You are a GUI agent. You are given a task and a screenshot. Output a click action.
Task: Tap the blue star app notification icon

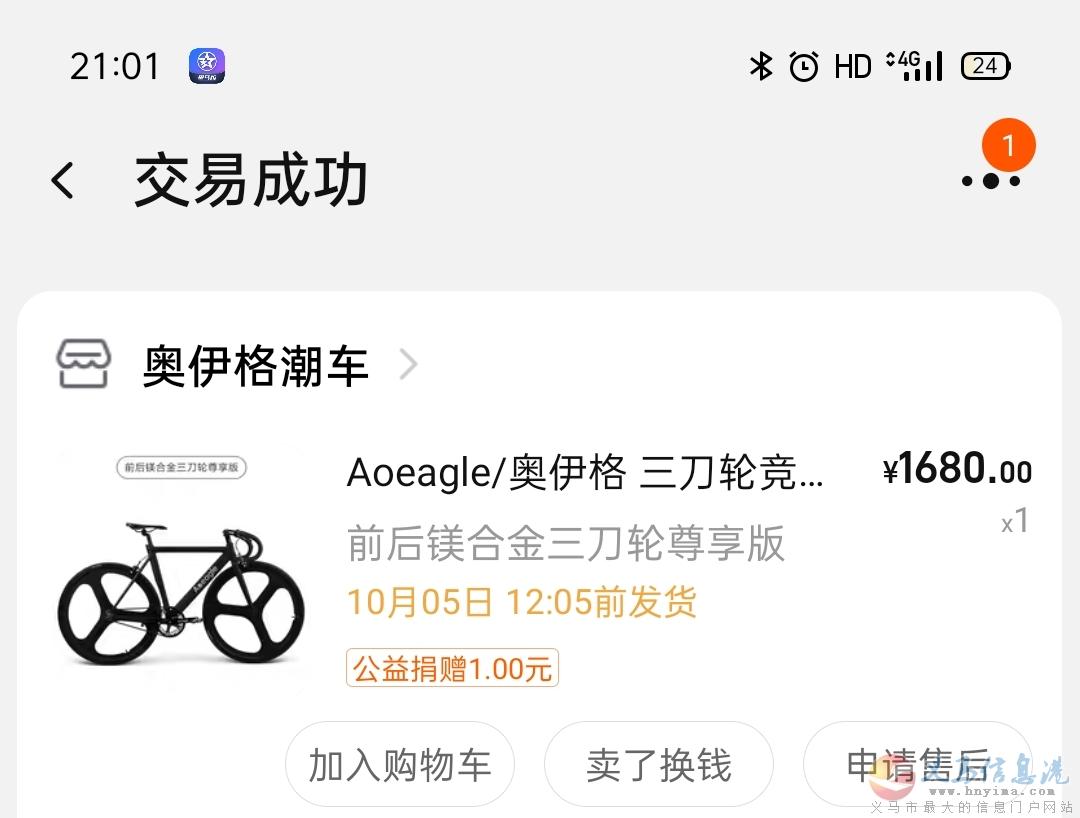click(207, 66)
